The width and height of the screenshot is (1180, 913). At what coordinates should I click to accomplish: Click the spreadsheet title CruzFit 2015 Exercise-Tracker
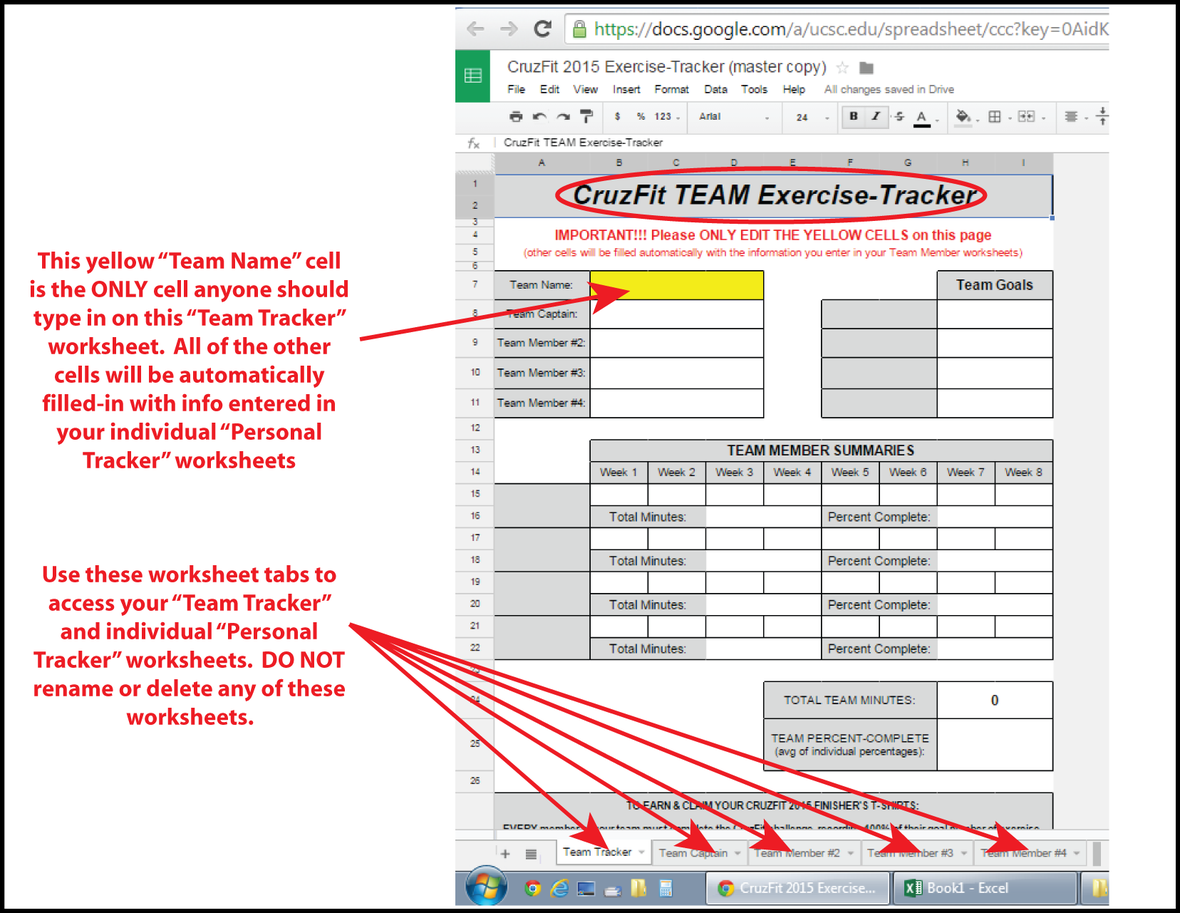[666, 67]
